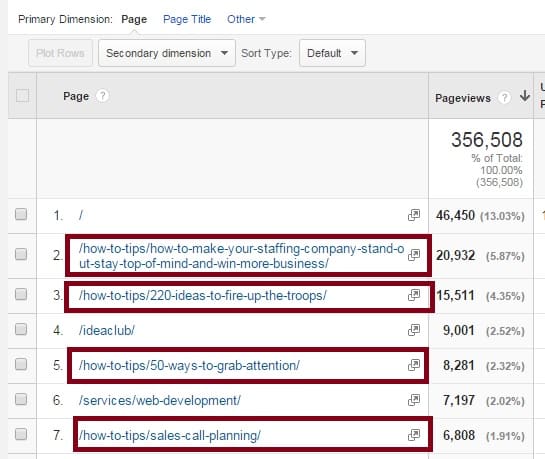Viewport: 545px width, 459px height.
Task: Open the how-to-make-your-staffing-company-stand-out link
Action: (x=242, y=256)
